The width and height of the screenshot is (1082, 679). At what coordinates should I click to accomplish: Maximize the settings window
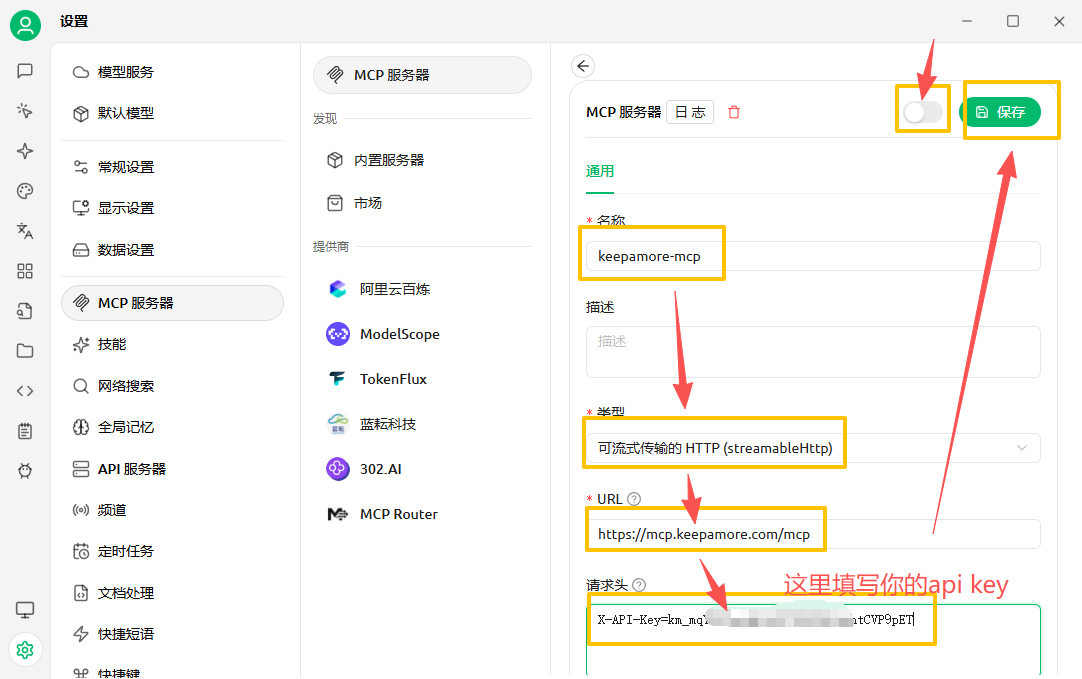[x=1013, y=21]
